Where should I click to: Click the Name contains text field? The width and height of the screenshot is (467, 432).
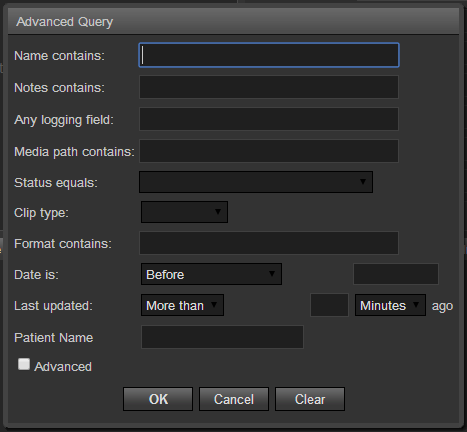[x=269, y=55]
